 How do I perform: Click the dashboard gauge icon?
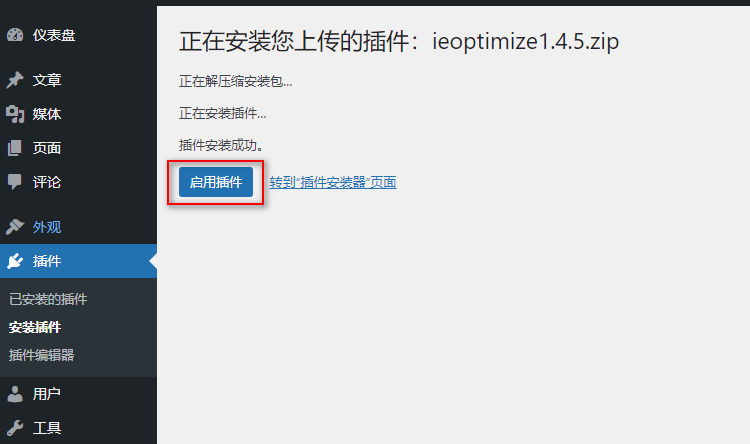point(15,35)
